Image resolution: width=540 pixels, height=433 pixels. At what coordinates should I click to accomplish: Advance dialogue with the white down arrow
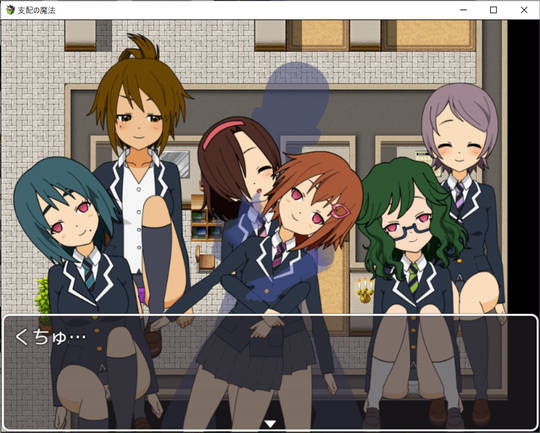(x=270, y=424)
